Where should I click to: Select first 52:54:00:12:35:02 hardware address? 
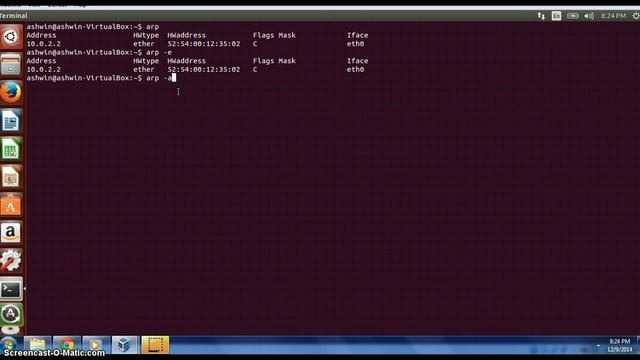204,44
